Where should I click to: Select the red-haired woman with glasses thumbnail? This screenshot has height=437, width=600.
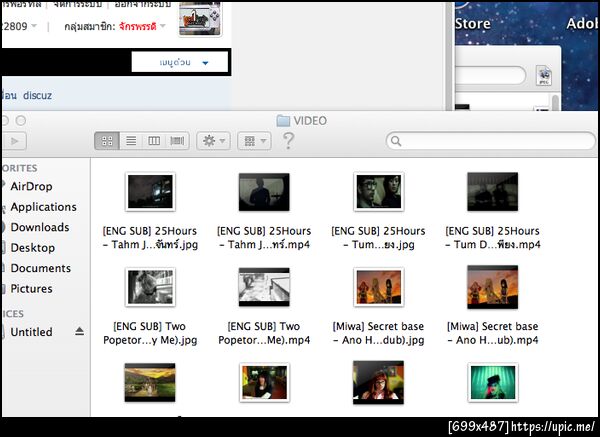click(x=378, y=382)
